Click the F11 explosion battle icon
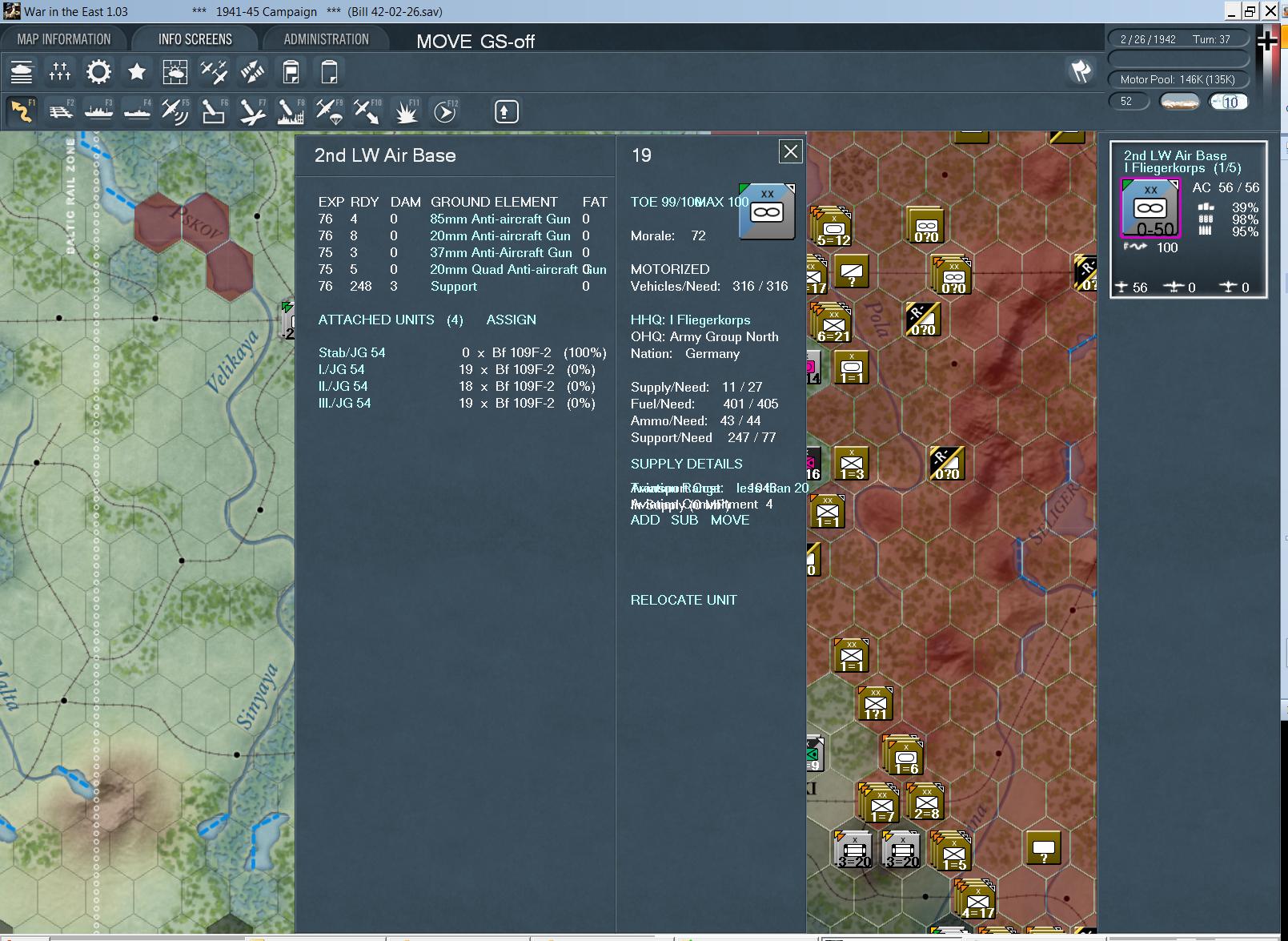The width and height of the screenshot is (1288, 941). [406, 111]
